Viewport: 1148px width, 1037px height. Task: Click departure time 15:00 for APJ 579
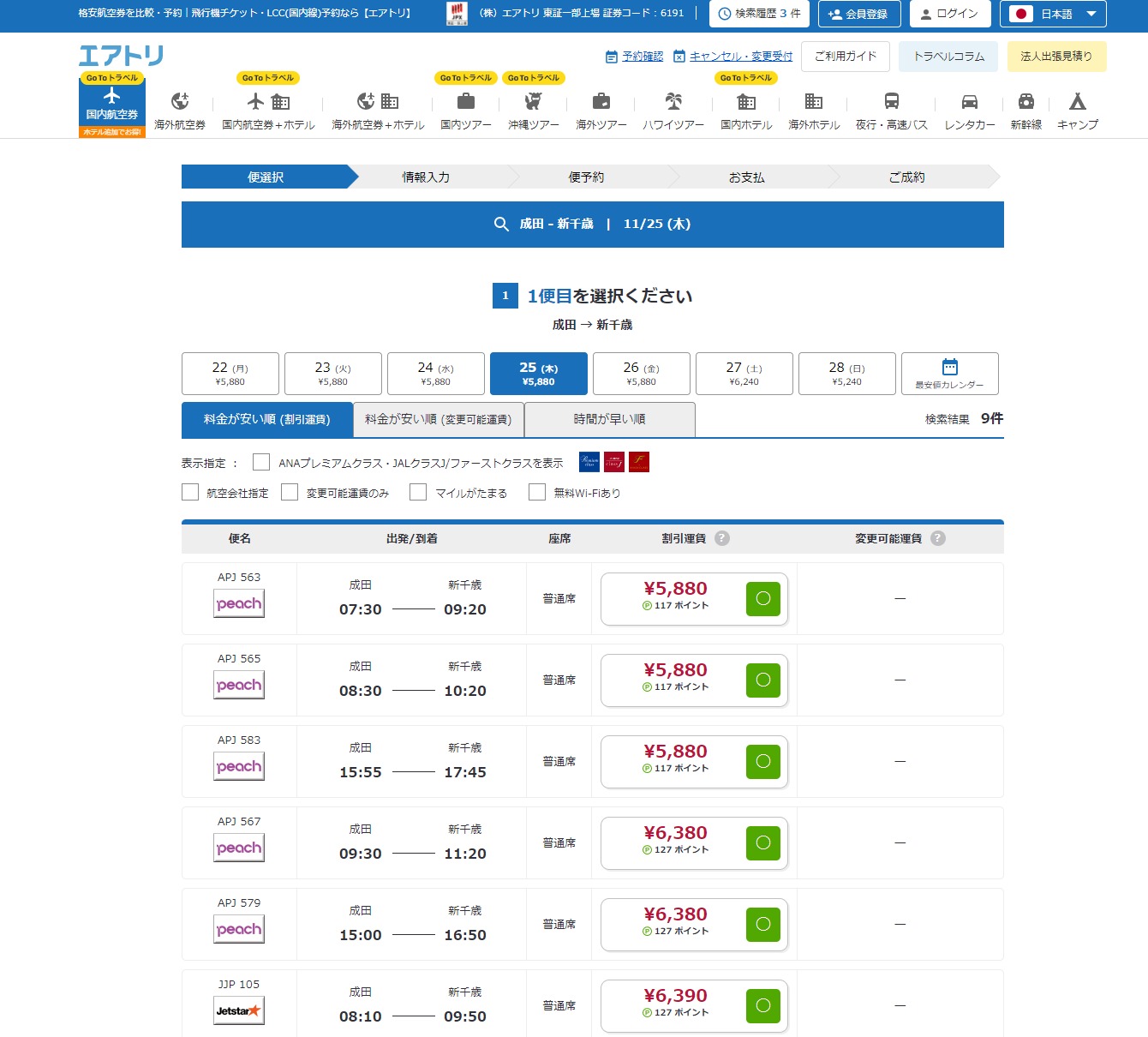[361, 935]
